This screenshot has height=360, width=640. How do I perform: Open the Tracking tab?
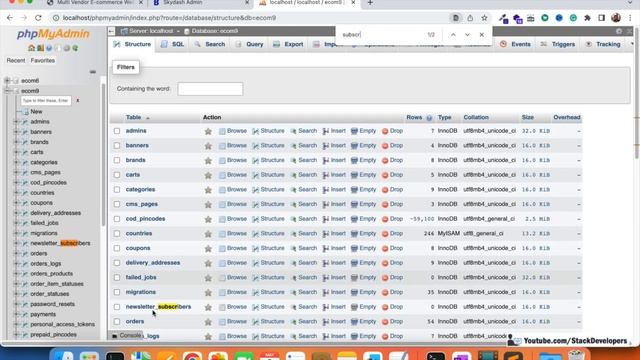click(x=603, y=44)
